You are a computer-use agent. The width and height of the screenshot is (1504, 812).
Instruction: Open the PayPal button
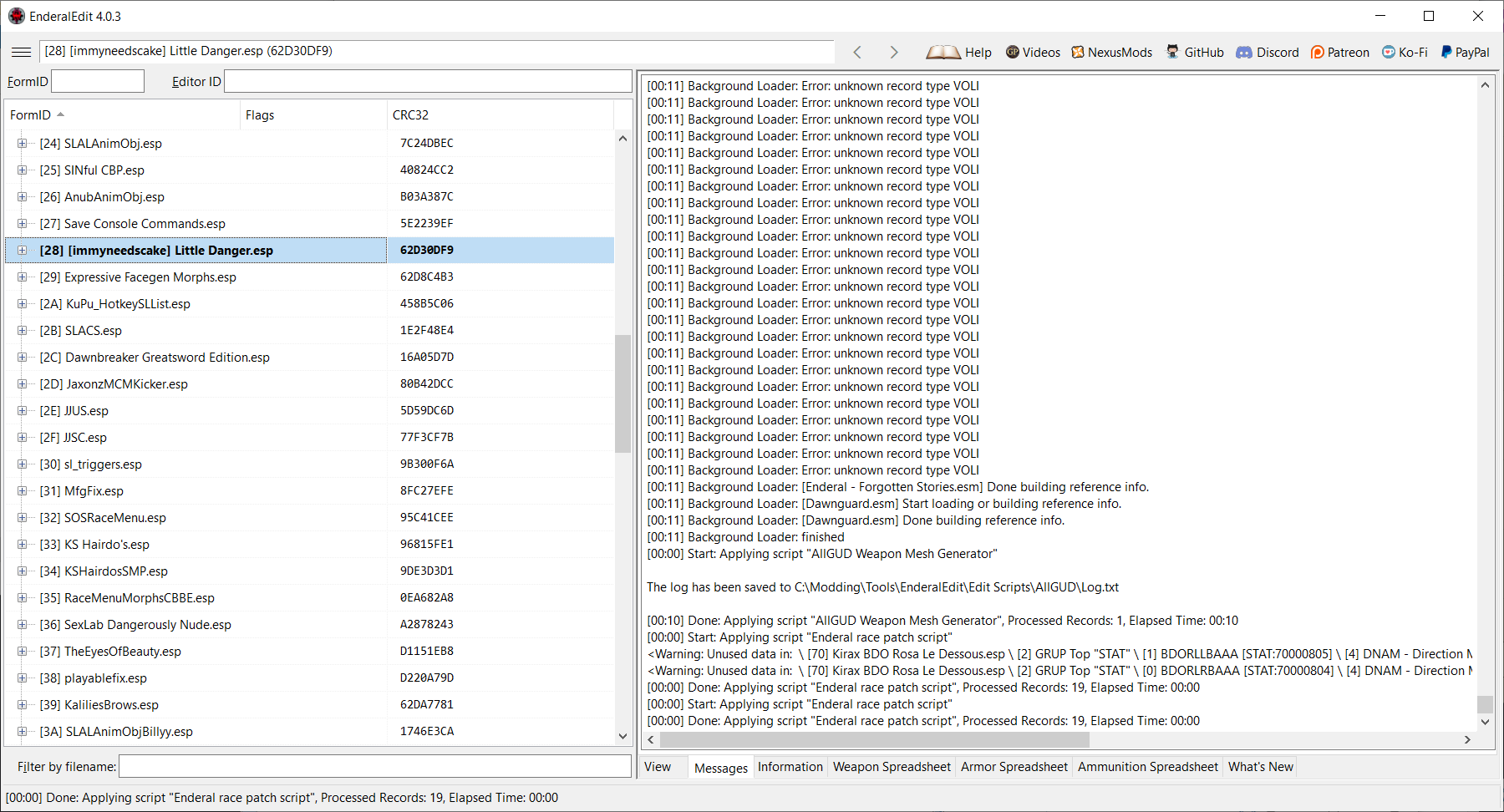point(1465,52)
